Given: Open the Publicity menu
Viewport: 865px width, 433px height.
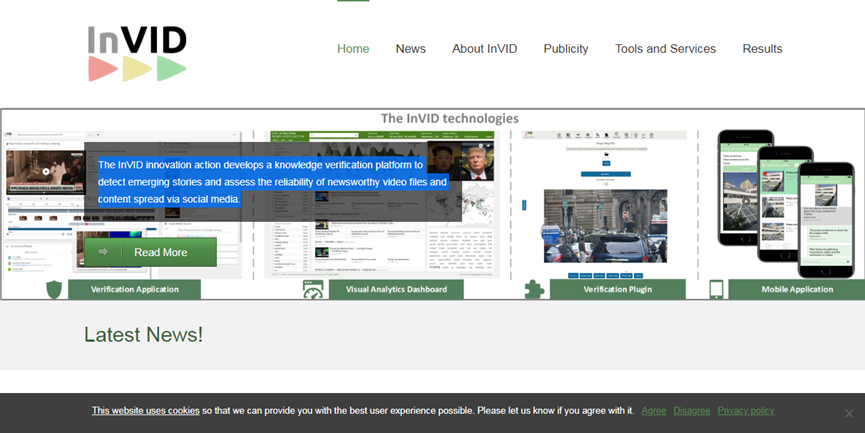Looking at the screenshot, I should click(566, 49).
